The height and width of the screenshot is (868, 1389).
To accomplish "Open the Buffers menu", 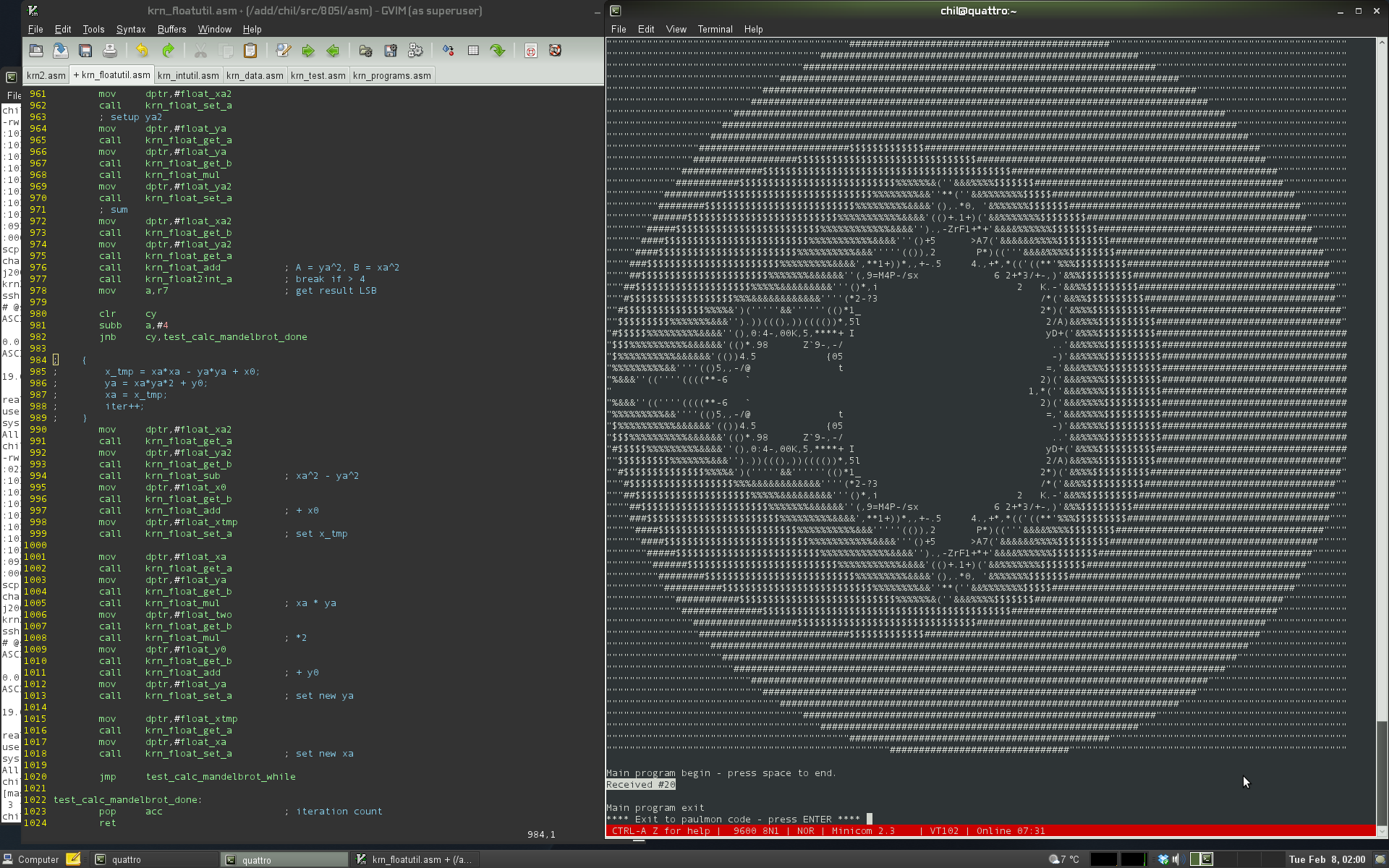I will point(171,30).
